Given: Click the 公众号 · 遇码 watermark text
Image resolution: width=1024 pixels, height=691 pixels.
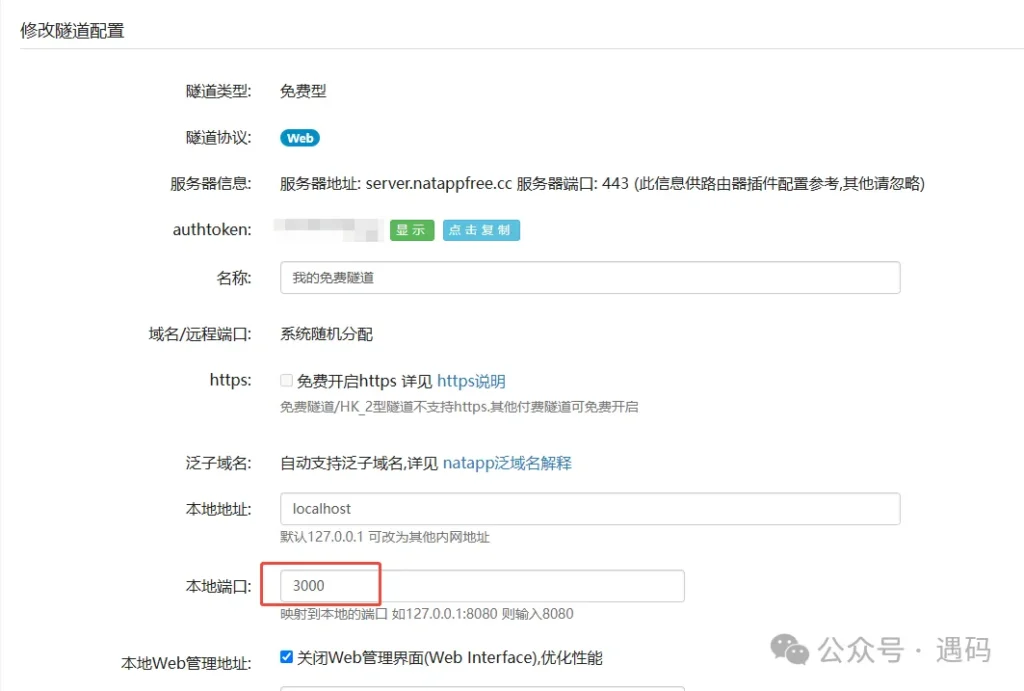Looking at the screenshot, I should pos(905,651).
